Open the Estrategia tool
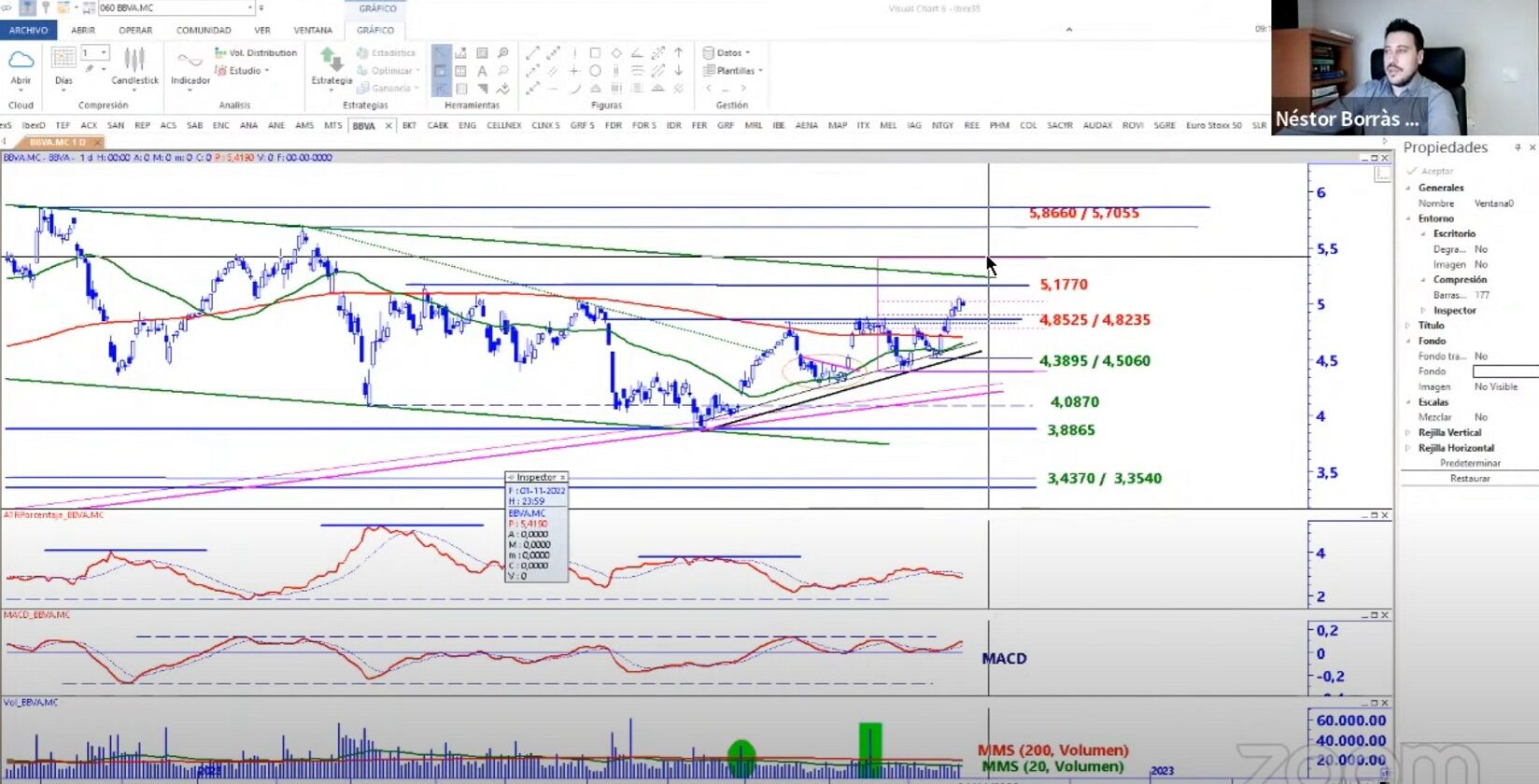This screenshot has height=784, width=1539. (332, 67)
